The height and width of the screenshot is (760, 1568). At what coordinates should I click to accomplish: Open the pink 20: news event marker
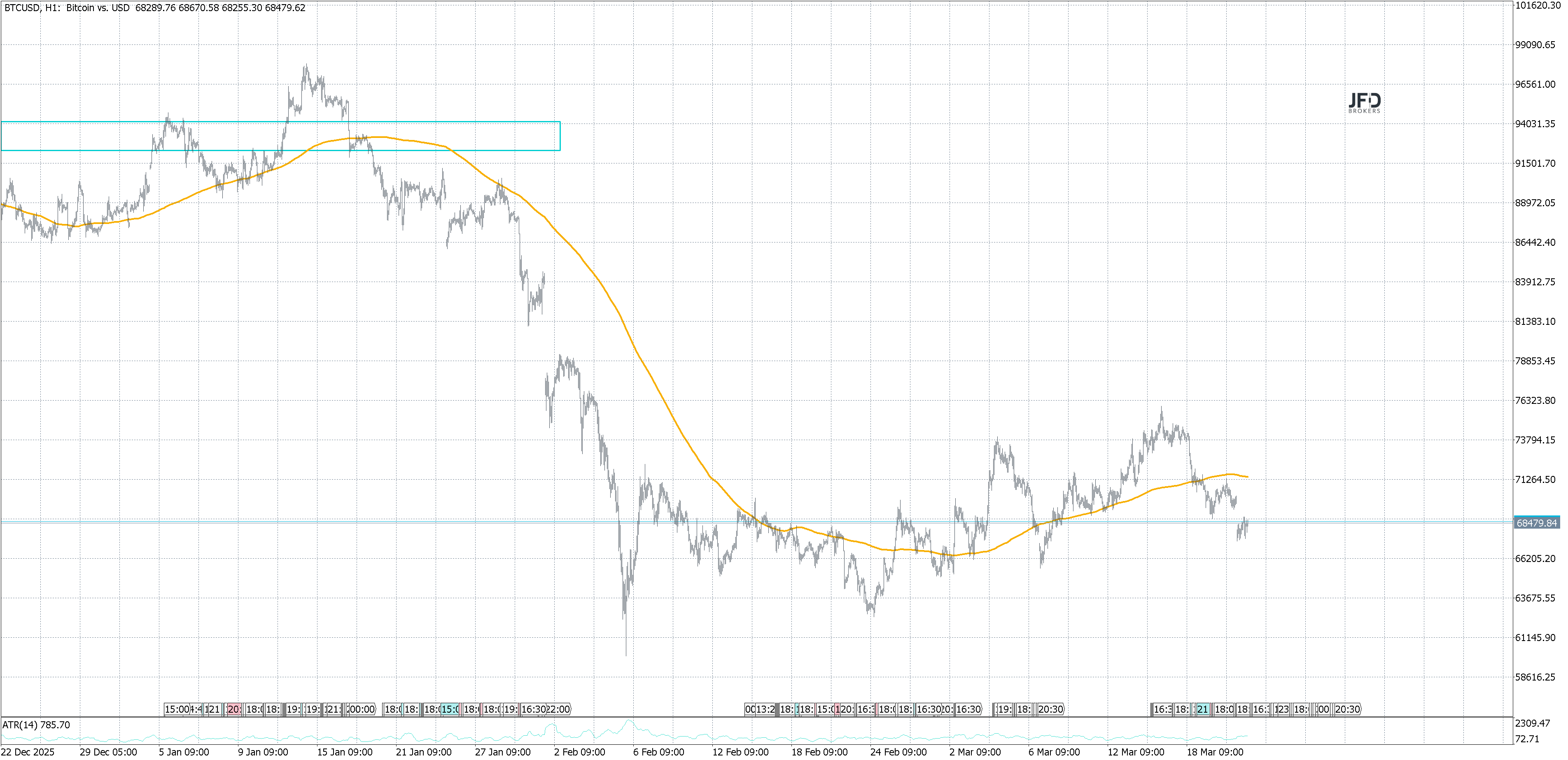[x=234, y=709]
